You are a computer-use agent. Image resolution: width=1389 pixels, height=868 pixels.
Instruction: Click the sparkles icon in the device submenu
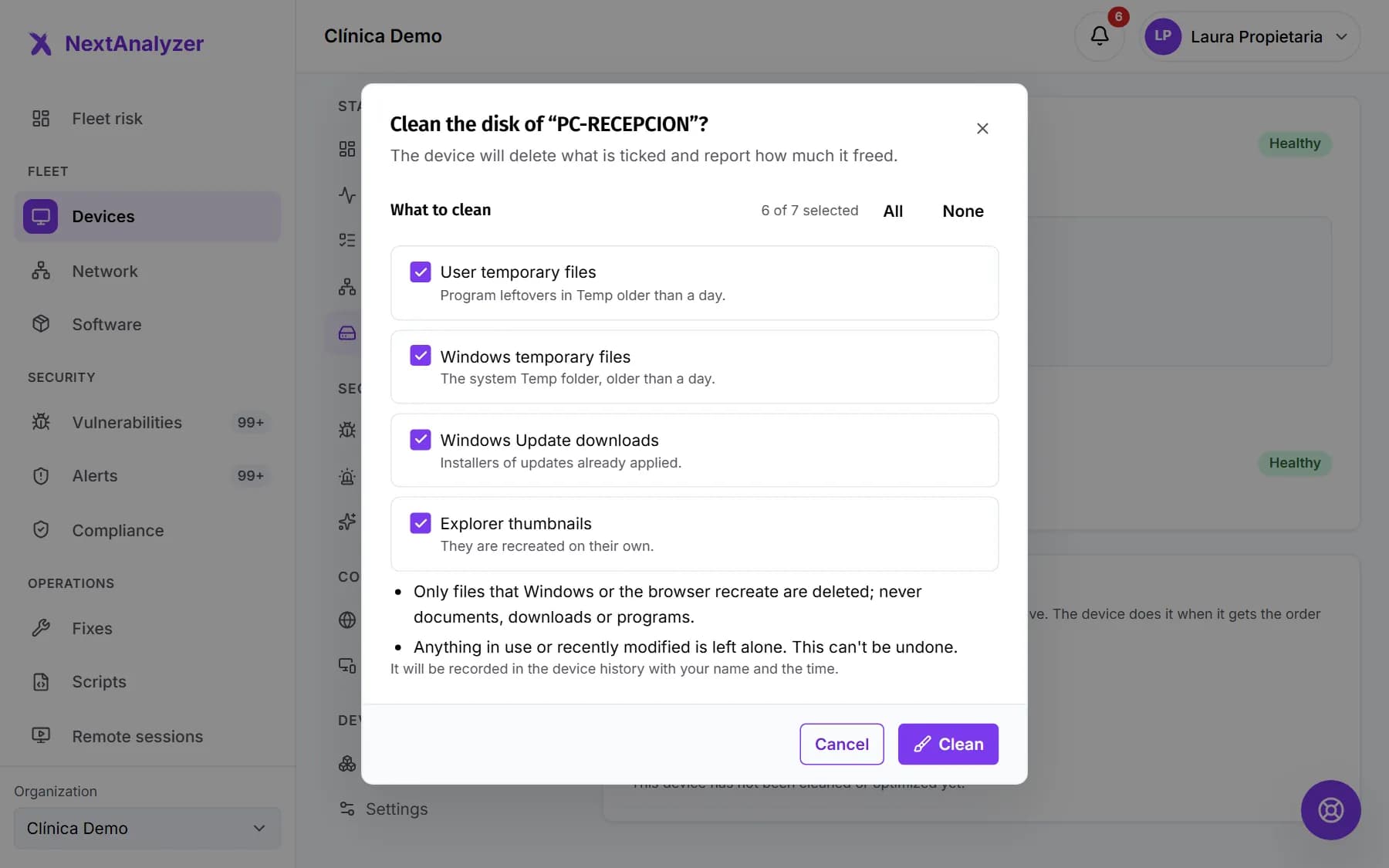point(347,522)
